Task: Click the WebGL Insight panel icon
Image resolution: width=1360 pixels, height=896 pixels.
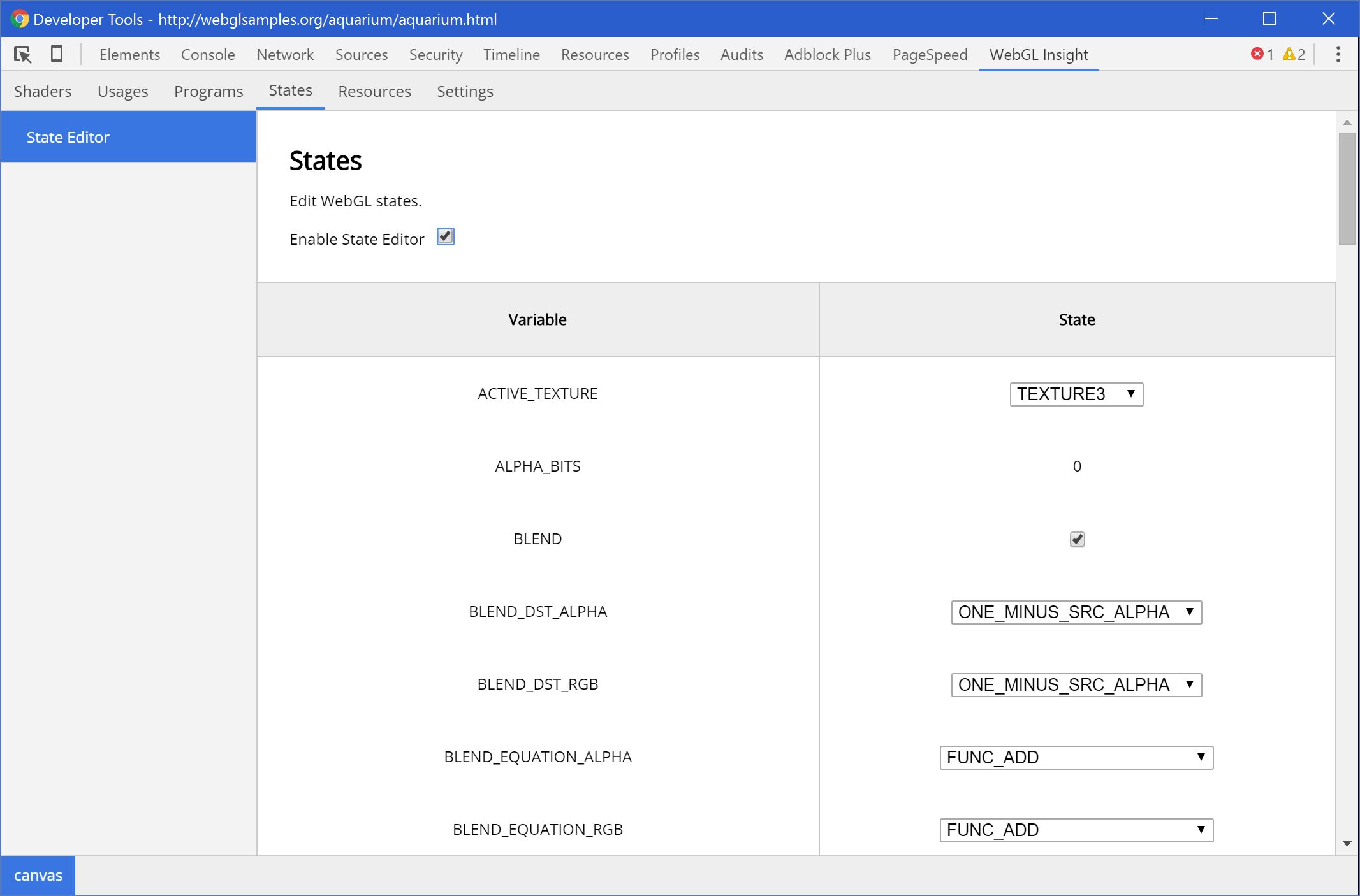Action: (1039, 55)
